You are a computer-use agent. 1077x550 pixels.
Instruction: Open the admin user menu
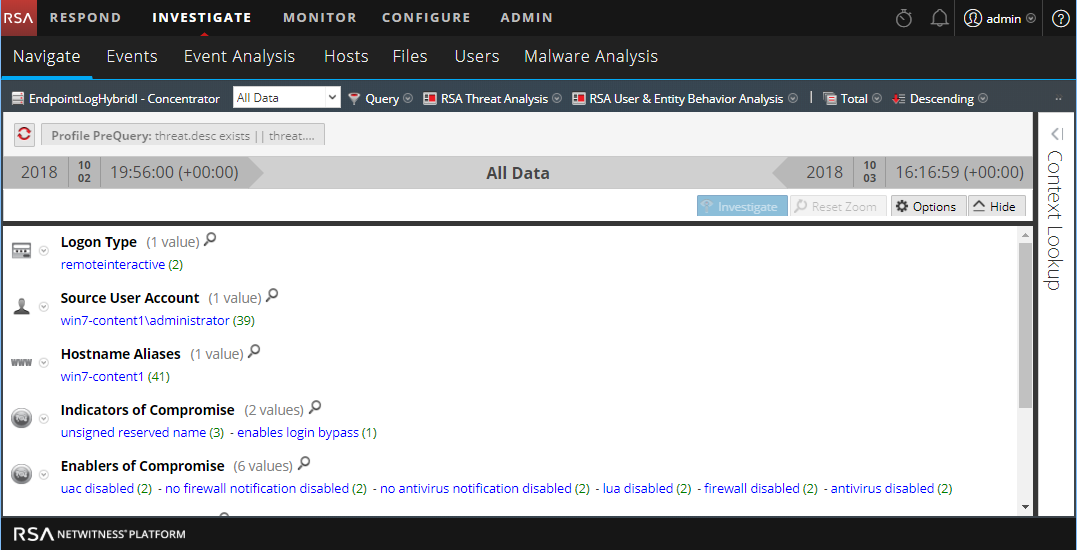(x=999, y=18)
